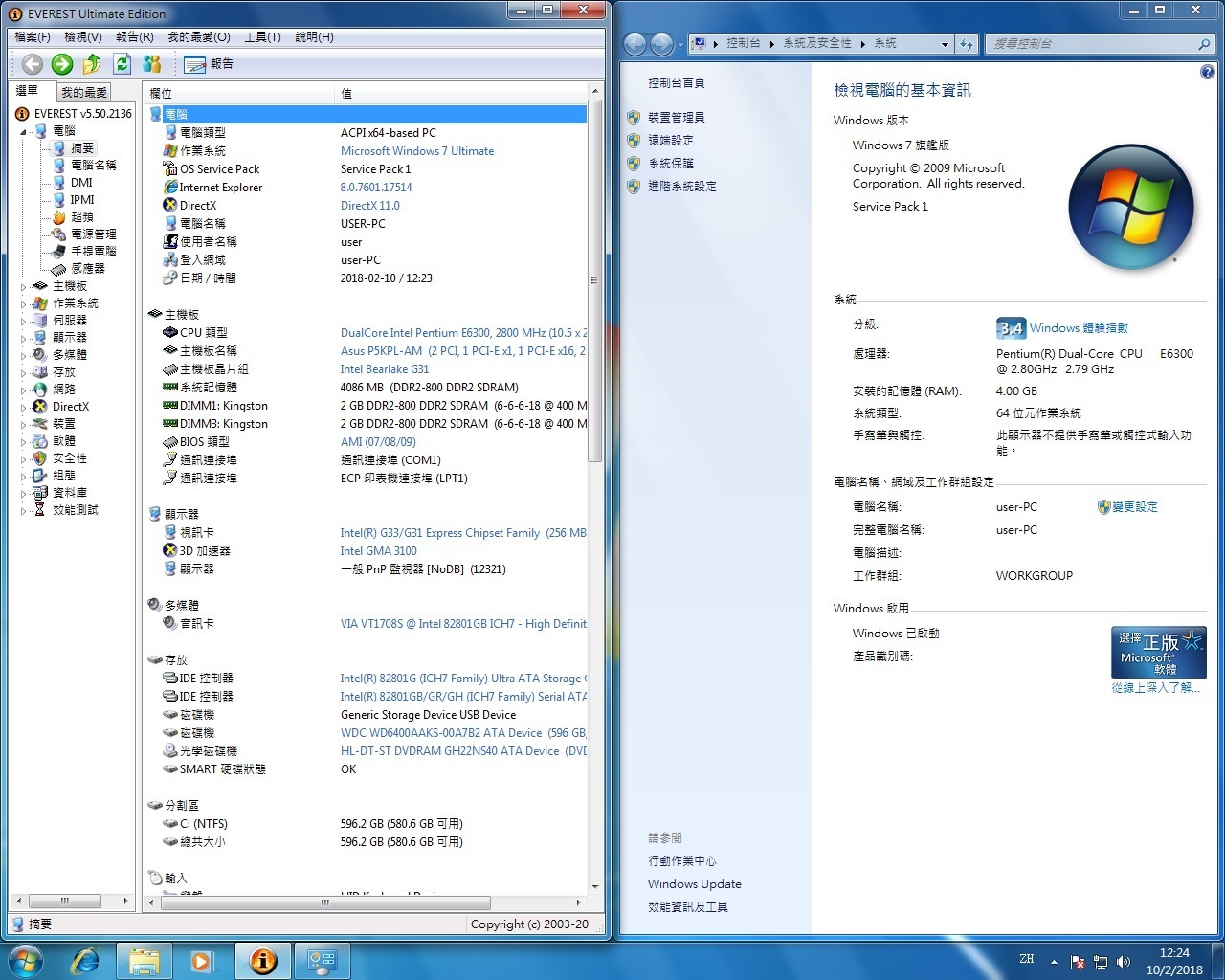1225x980 pixels.
Task: Expand the 作業系統 tree node
Action: tap(24, 303)
